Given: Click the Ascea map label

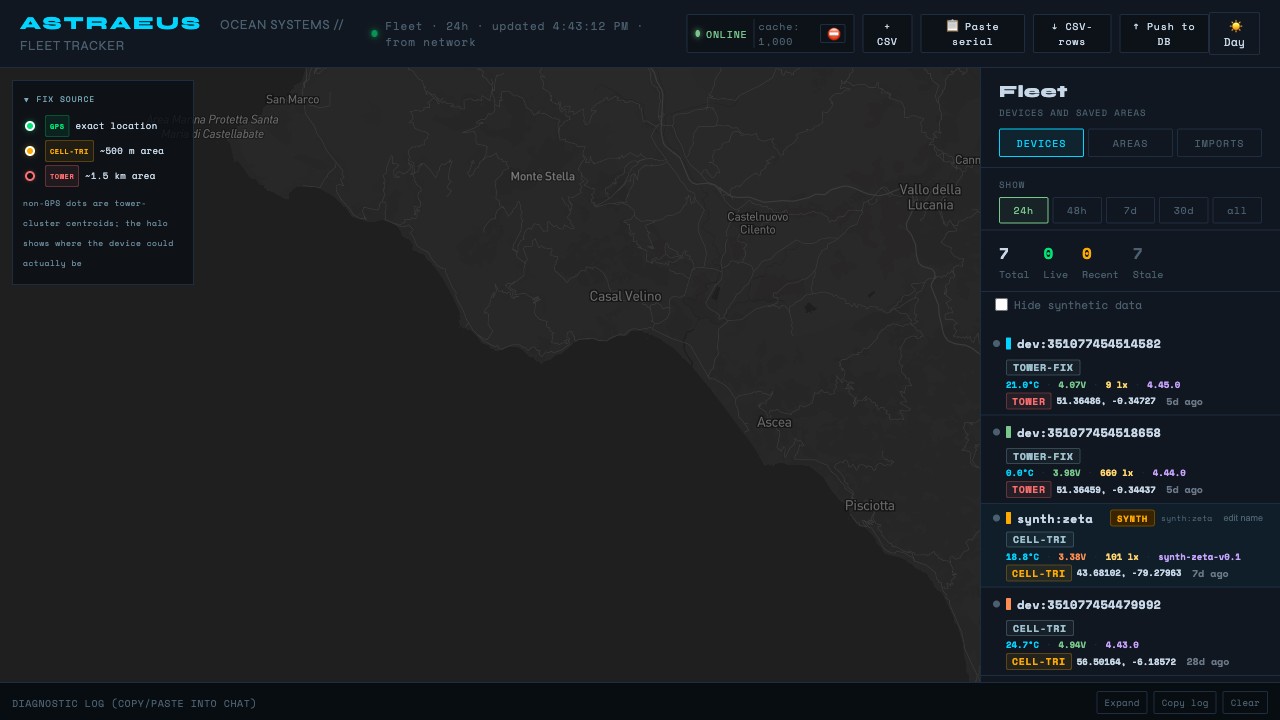Looking at the screenshot, I should point(774,422).
